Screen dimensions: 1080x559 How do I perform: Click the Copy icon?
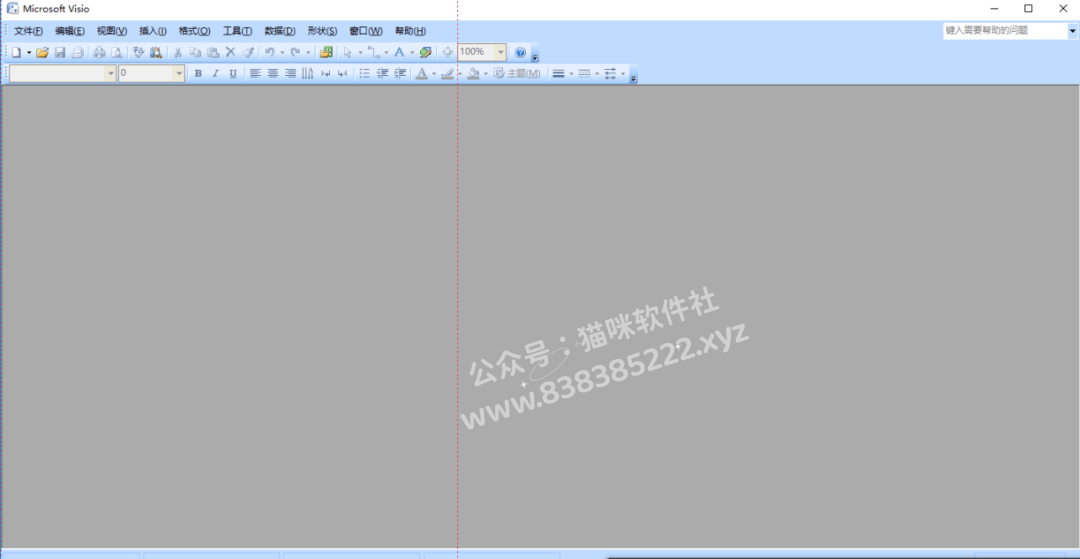(x=195, y=52)
